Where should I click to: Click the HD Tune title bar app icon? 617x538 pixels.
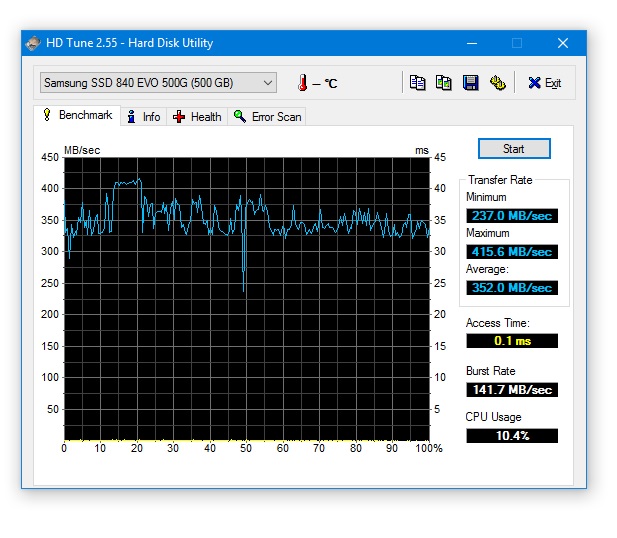tap(33, 43)
